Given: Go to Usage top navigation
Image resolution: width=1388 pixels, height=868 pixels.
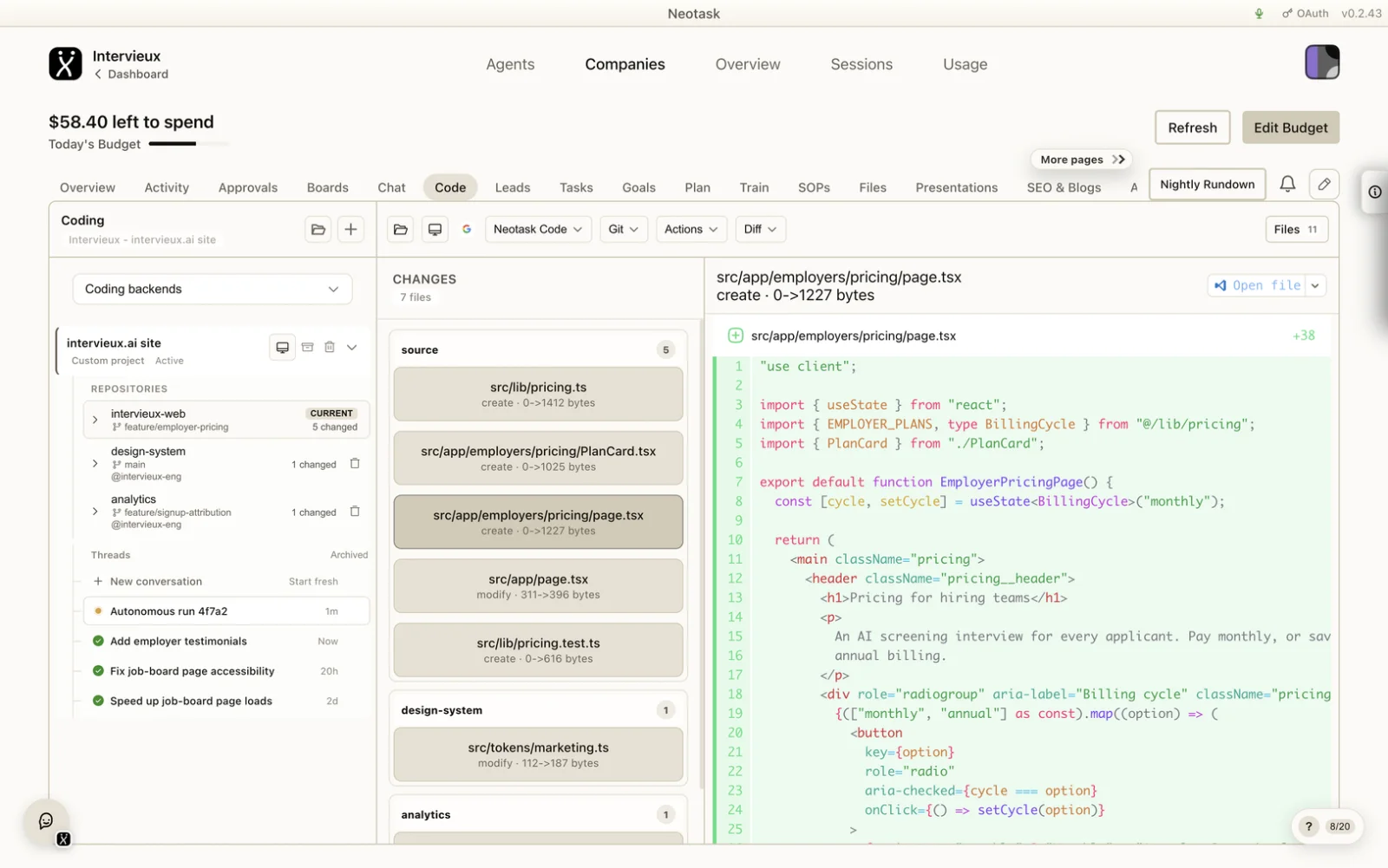Looking at the screenshot, I should click(x=965, y=64).
